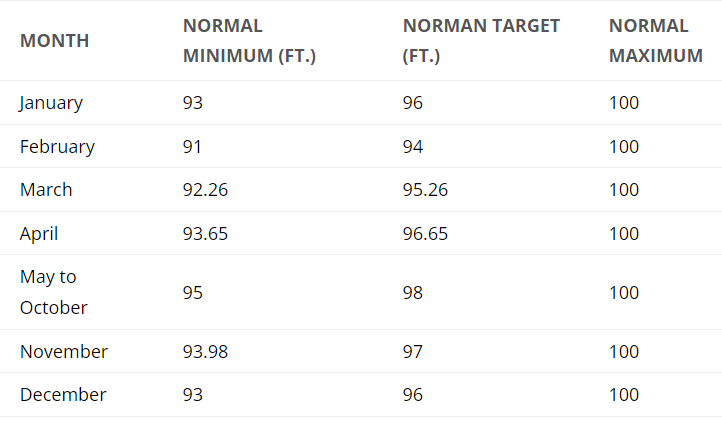Click November's target value 97
The height and width of the screenshot is (448, 722).
(x=413, y=352)
